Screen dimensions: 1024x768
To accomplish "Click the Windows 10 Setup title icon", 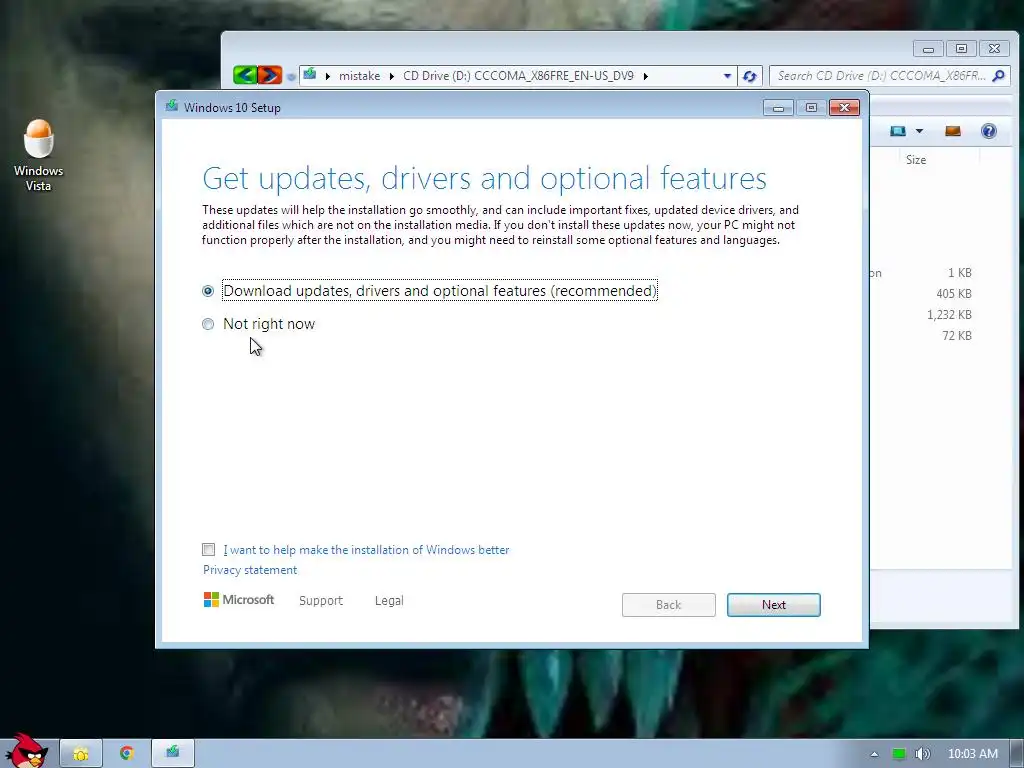I will (172, 106).
